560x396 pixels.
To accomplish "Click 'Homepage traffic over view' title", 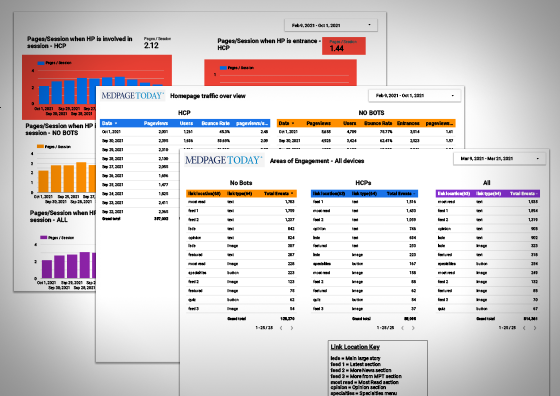I will [x=208, y=96].
